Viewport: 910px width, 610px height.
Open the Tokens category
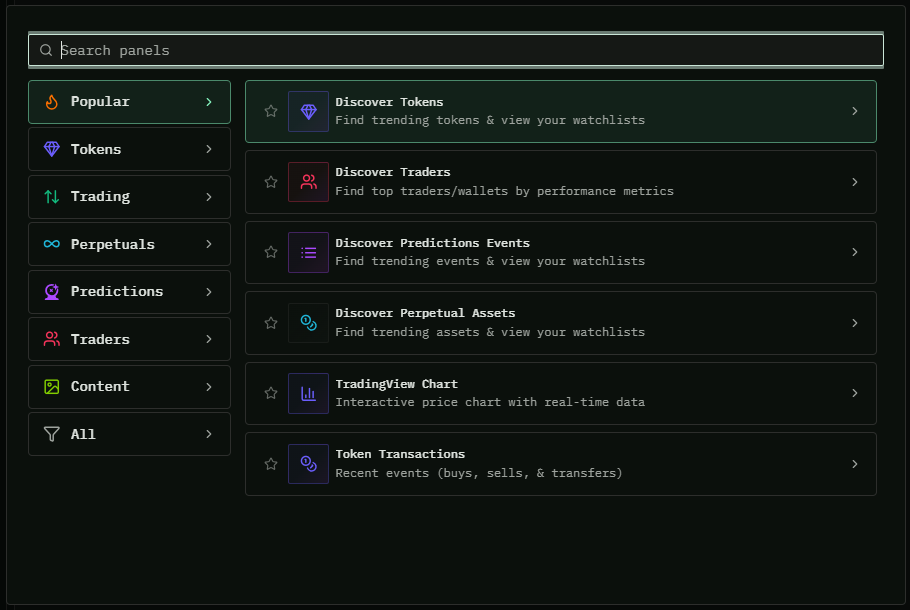pos(129,149)
